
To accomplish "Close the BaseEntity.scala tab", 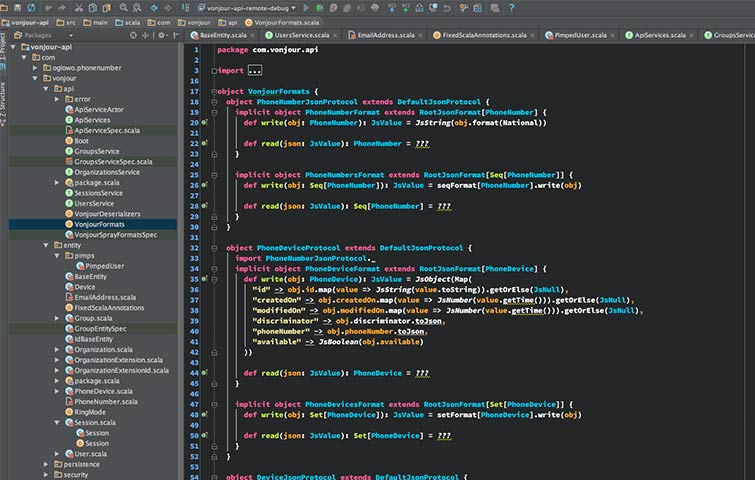I will [252, 35].
